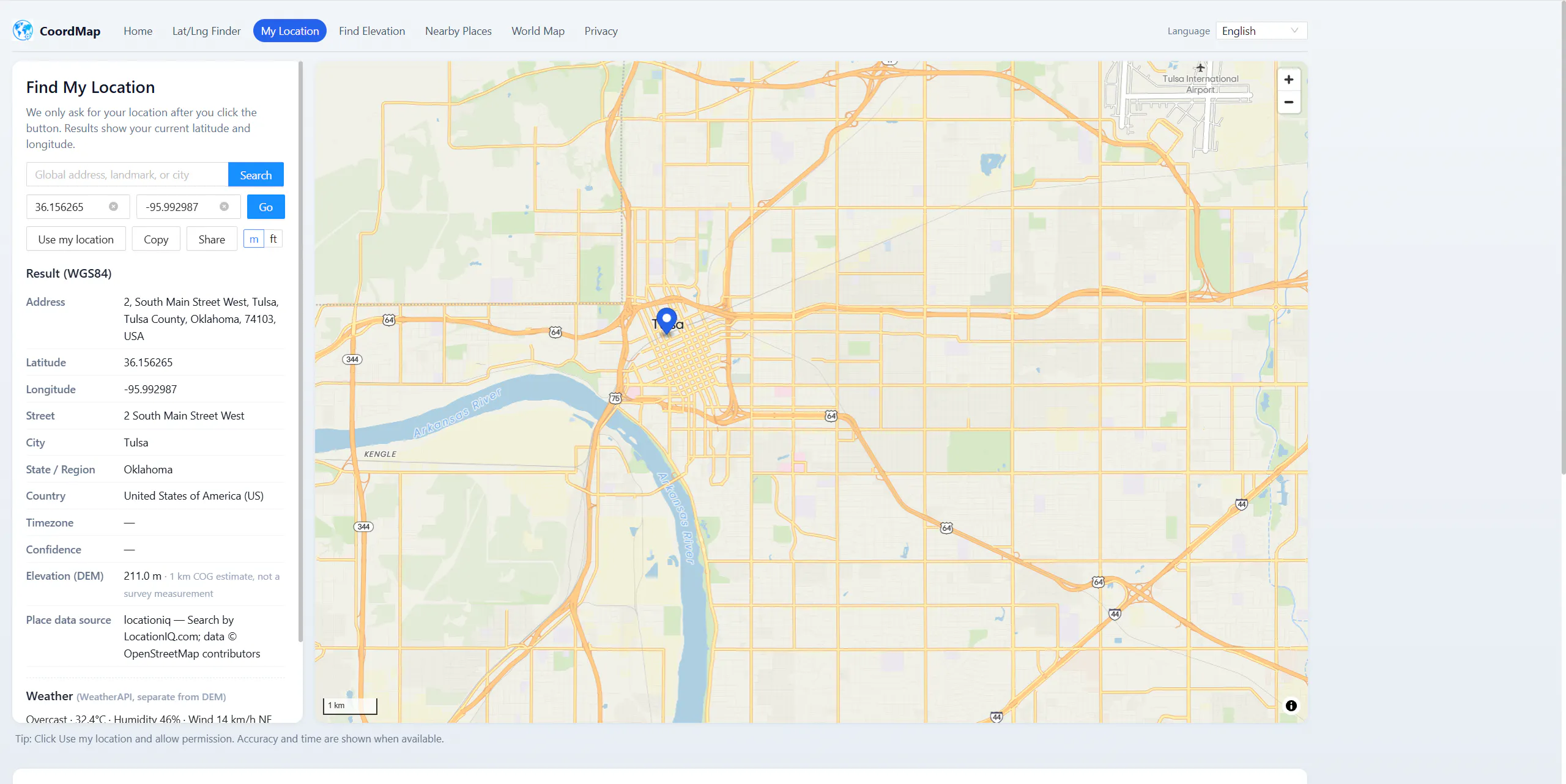The image size is (1566, 784).
Task: Open the Privacy page
Action: (601, 31)
